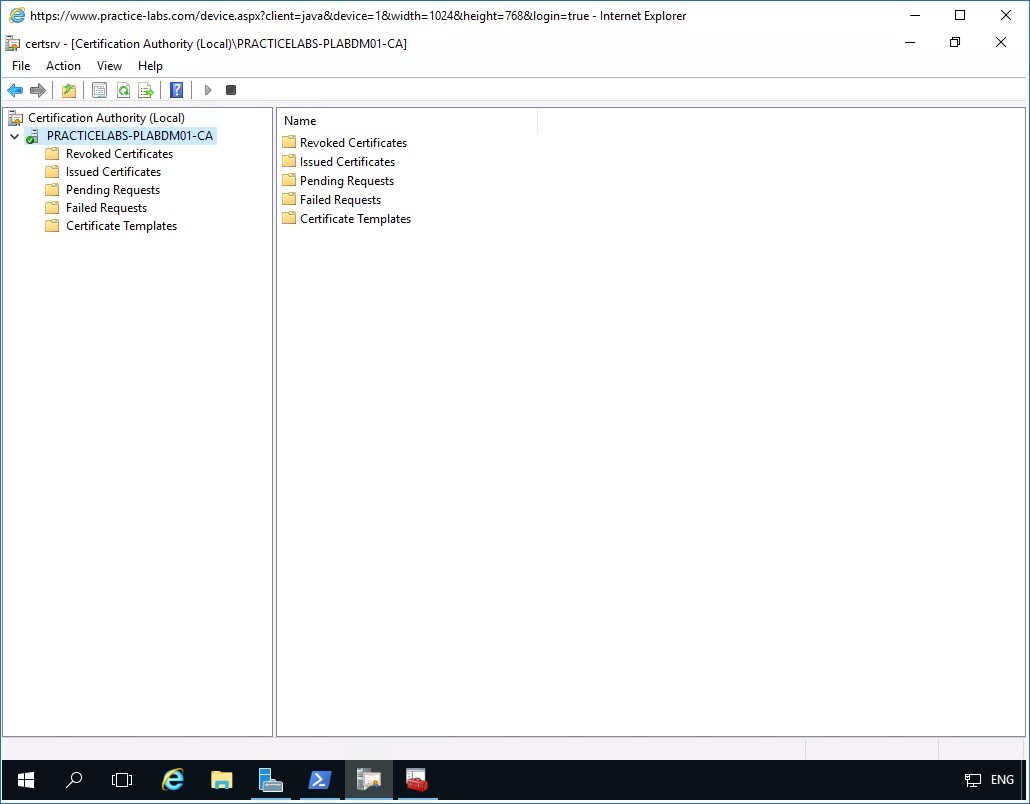Refresh the certificate authority view
1030x804 pixels.
tap(122, 90)
